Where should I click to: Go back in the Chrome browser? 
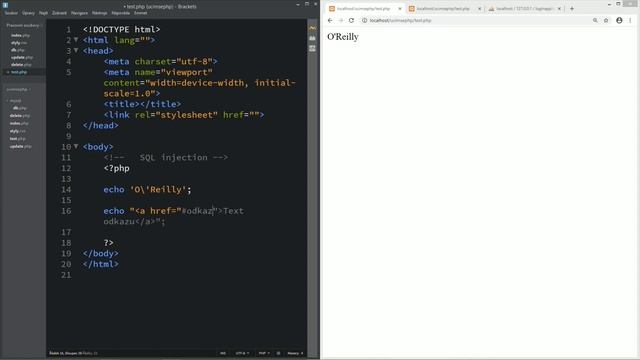point(330,20)
